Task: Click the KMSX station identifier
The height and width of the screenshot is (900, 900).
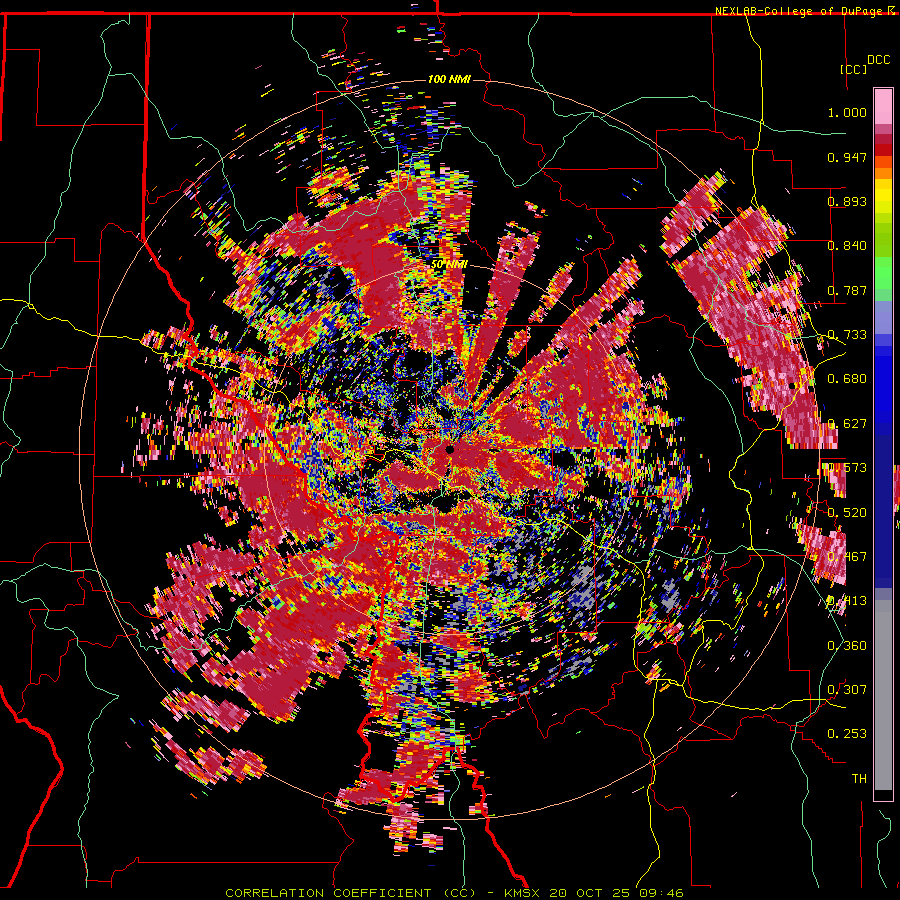Action: tap(522, 893)
